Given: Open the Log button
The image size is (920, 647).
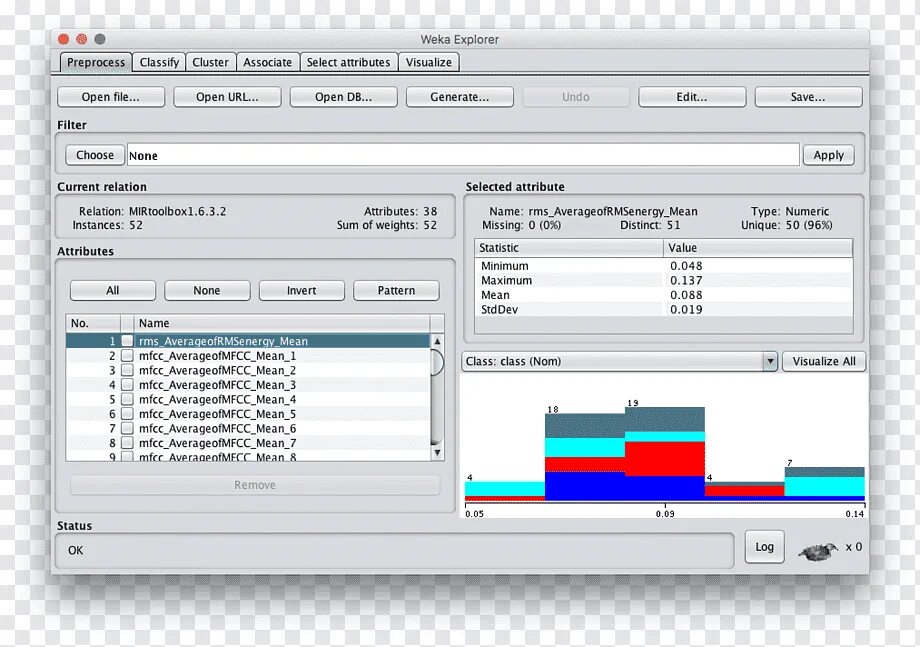Looking at the screenshot, I should (764, 547).
